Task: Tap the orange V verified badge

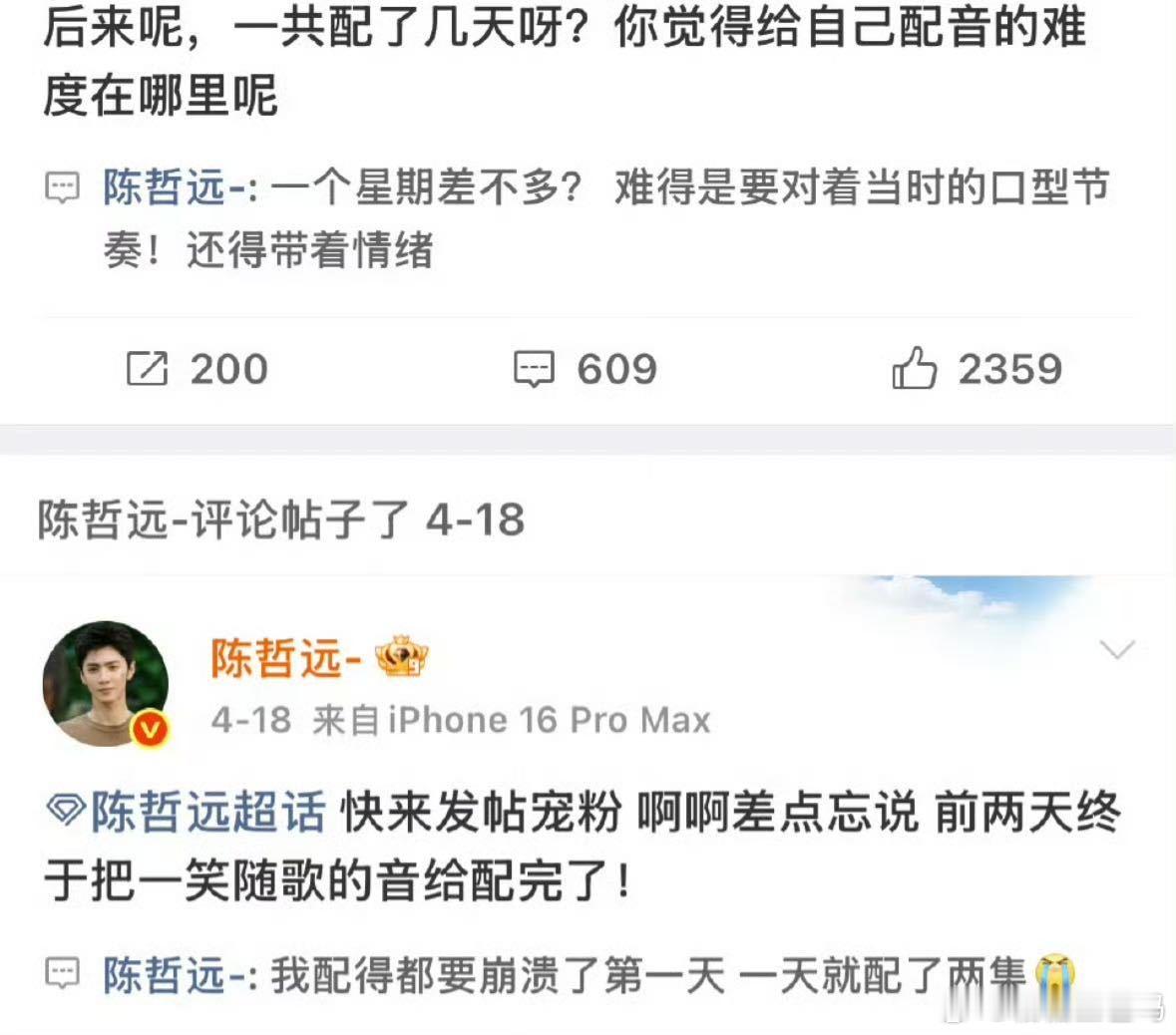Action: click(151, 728)
